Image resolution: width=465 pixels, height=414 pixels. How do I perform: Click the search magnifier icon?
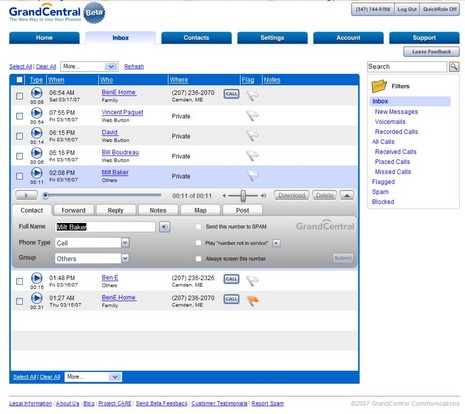[454, 67]
